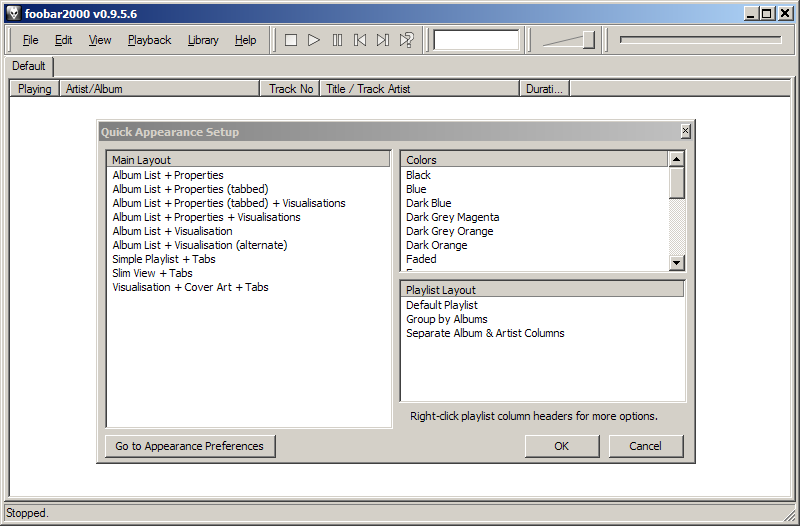Click the Stop playback icon
The width and height of the screenshot is (800, 526).
[291, 40]
